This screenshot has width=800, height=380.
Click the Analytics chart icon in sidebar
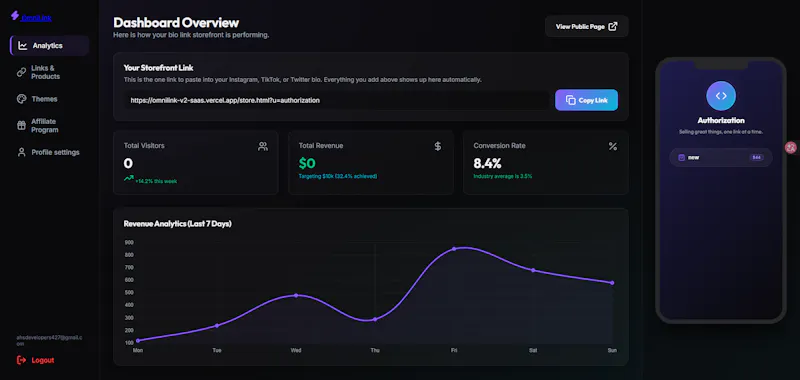[22, 46]
